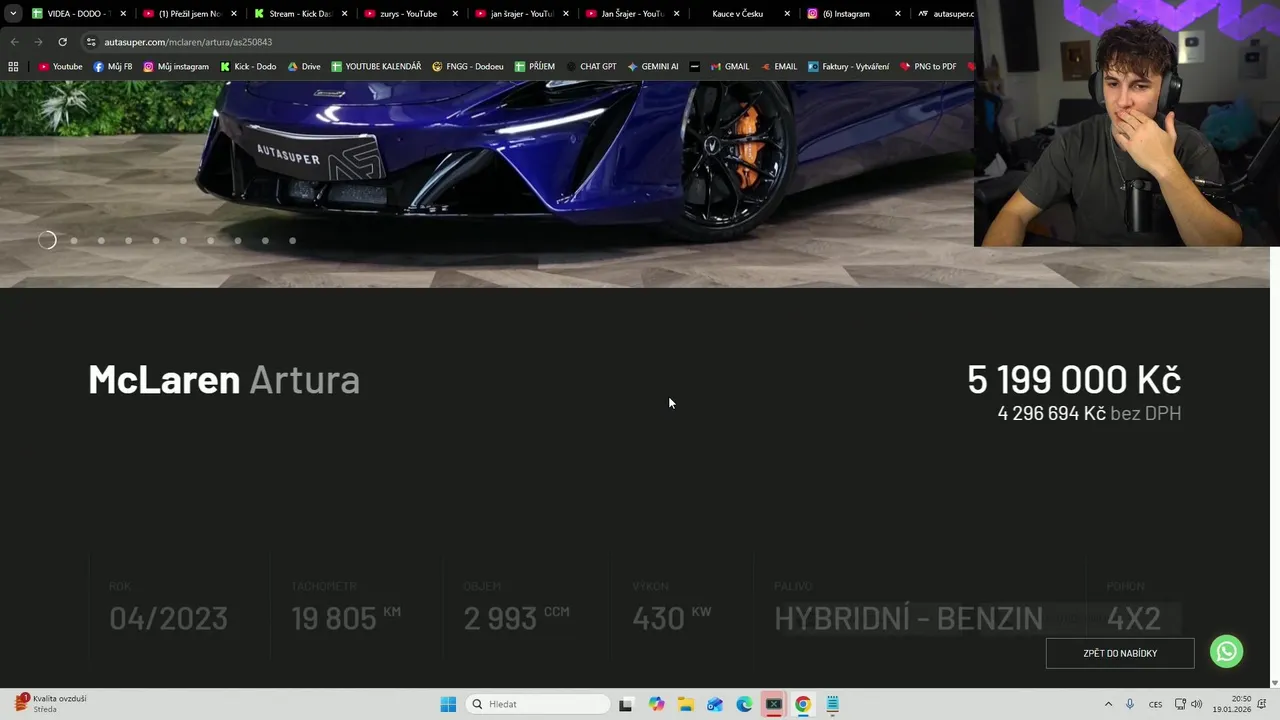Screen dimensions: 1280x720
Task: Show hidden system tray icons
Action: pos(1108,704)
